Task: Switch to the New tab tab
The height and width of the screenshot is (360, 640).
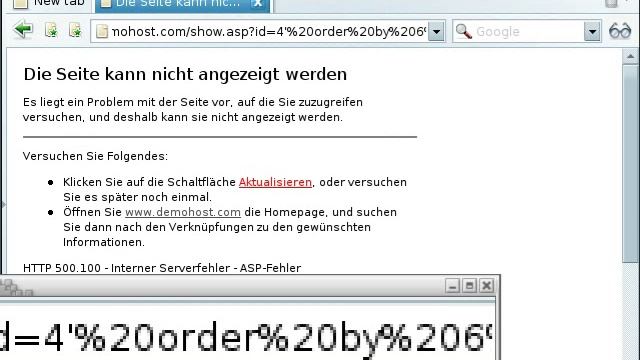Action: coord(48,4)
